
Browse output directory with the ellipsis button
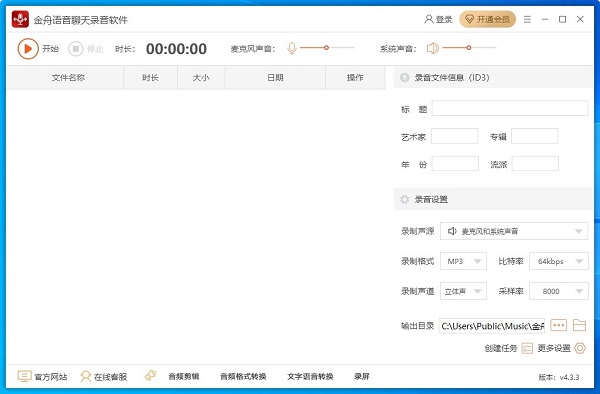[x=558, y=326]
